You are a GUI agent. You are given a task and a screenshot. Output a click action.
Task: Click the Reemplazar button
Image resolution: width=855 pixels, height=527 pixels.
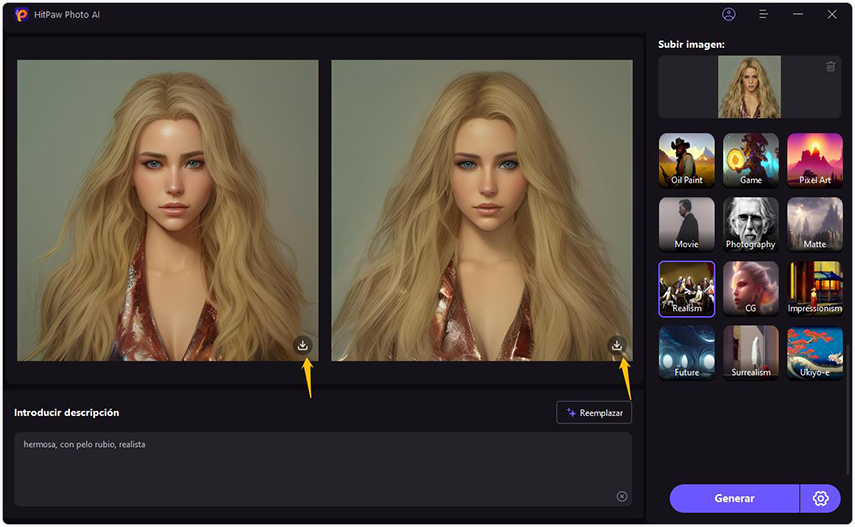click(594, 412)
